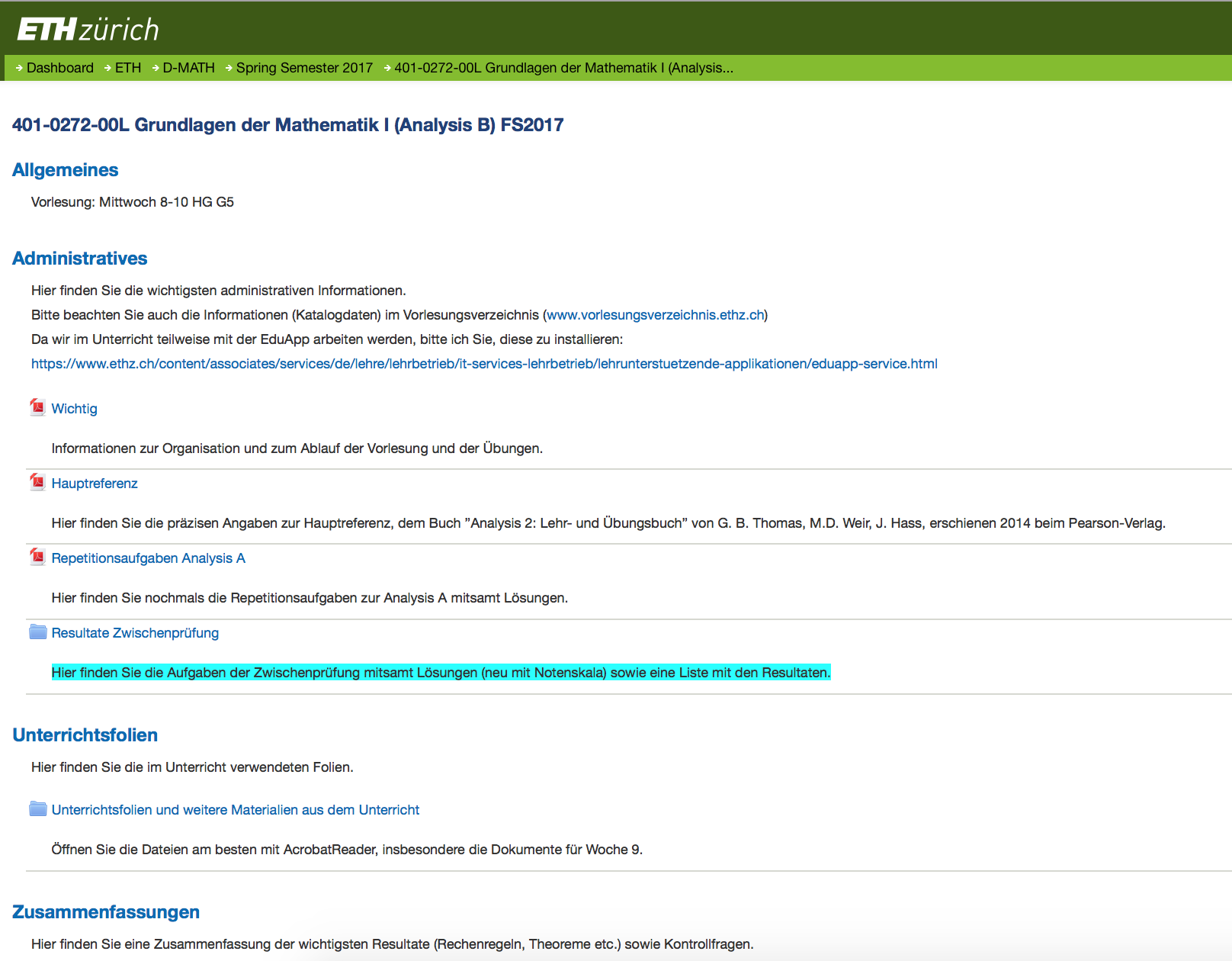
Task: Open the Resultate Zwischenprüfung folder link
Action: pos(135,633)
